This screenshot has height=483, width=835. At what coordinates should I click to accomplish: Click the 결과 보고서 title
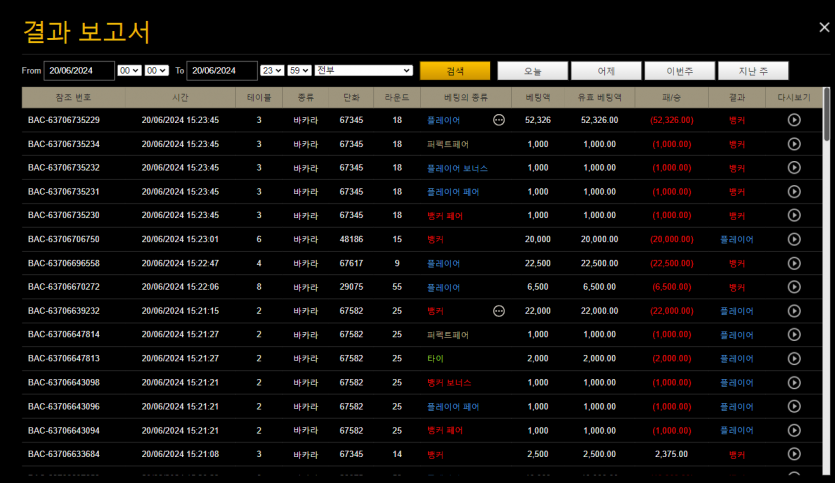coord(87,31)
